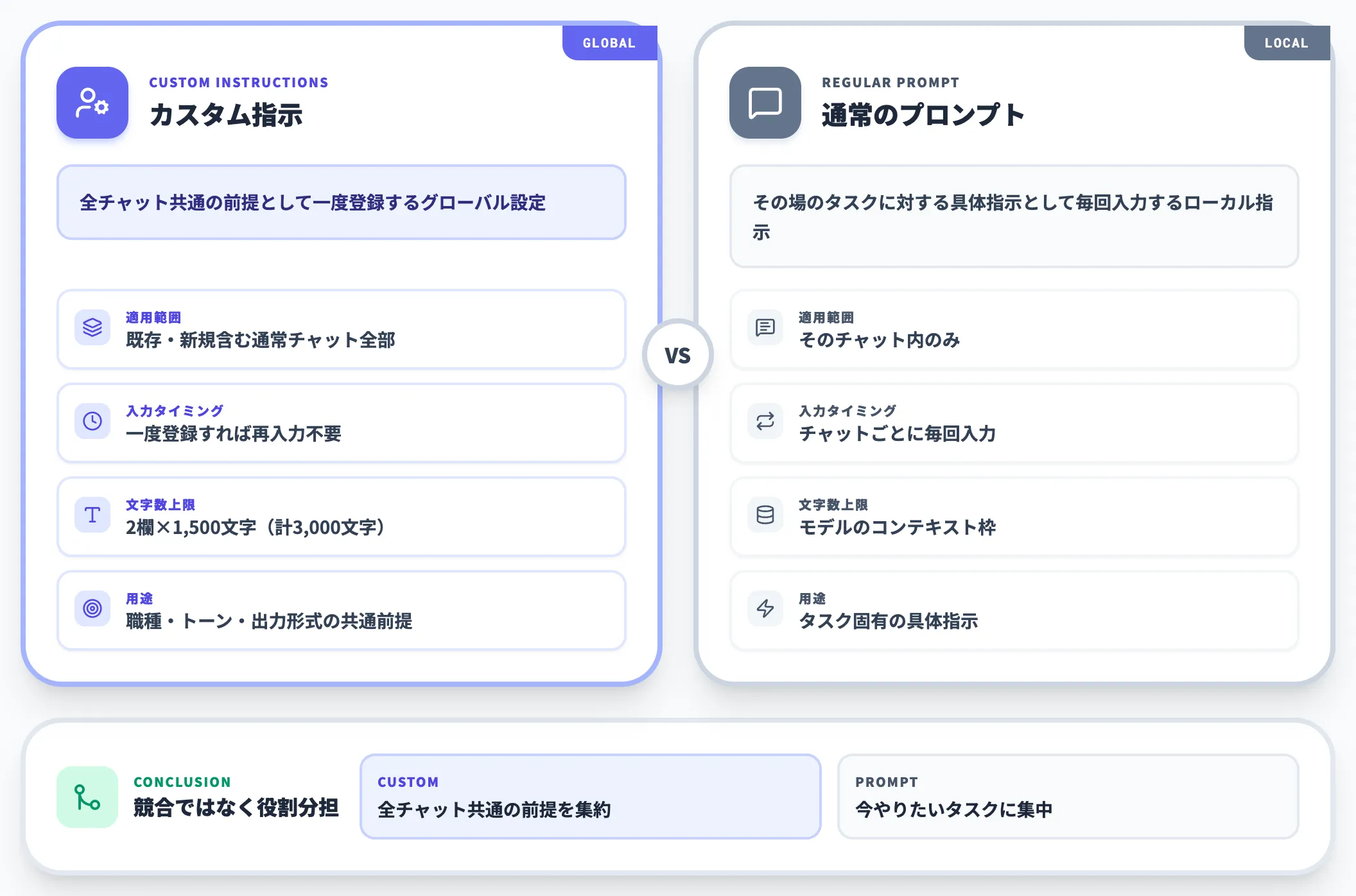Click the GLOBAL badge
1356x896 pixels.
click(x=609, y=43)
